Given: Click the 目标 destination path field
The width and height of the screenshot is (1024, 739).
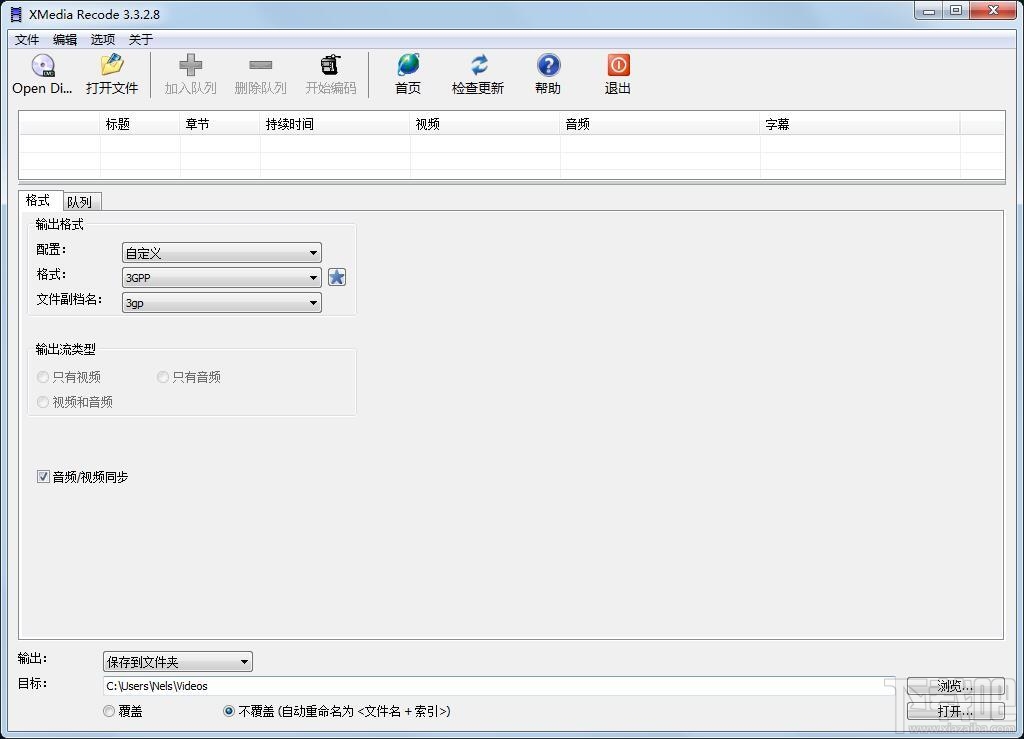Looking at the screenshot, I should [x=400, y=686].
